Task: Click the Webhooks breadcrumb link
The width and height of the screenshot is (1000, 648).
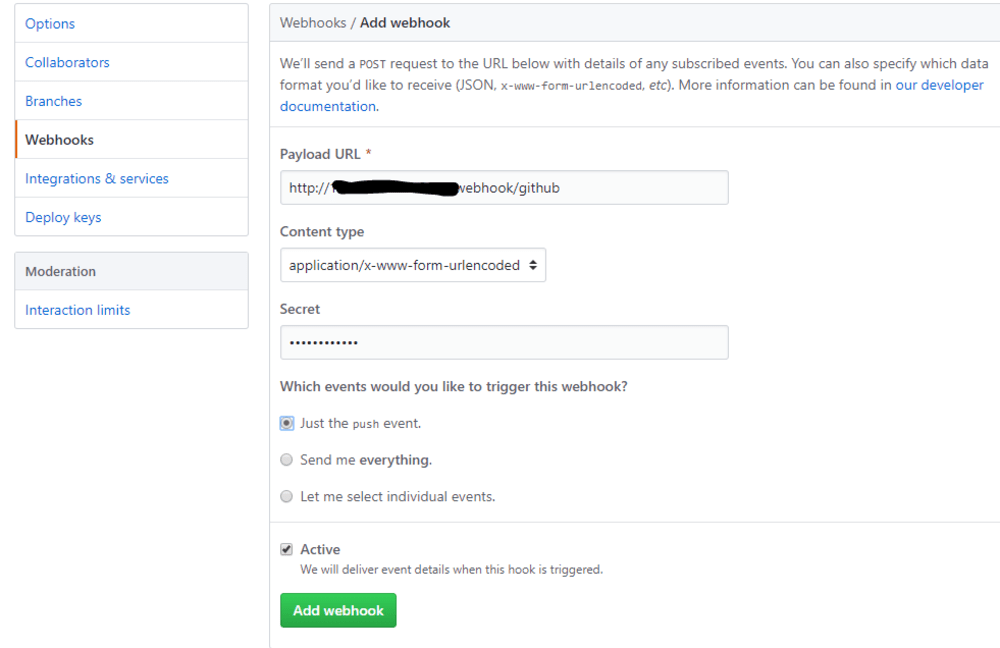Action: pos(312,22)
